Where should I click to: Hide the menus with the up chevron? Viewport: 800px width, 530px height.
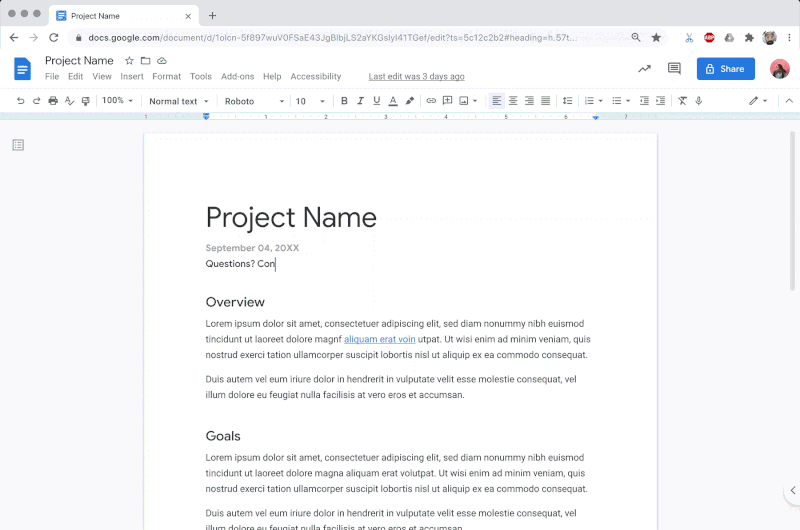coord(789,101)
